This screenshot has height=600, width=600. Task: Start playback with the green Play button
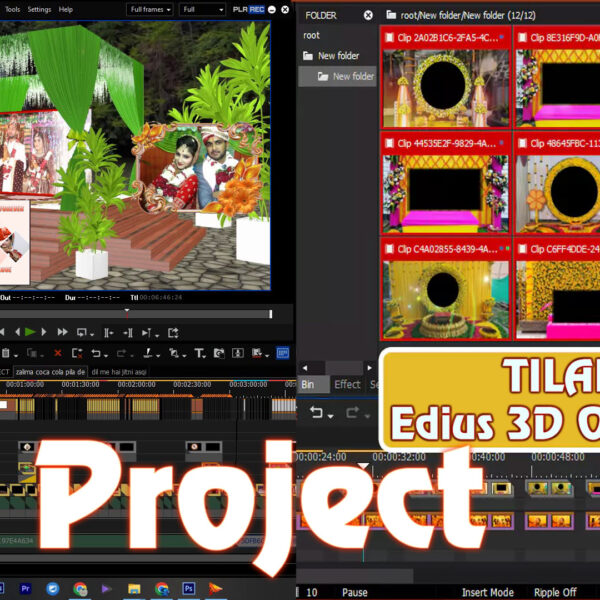(x=30, y=332)
